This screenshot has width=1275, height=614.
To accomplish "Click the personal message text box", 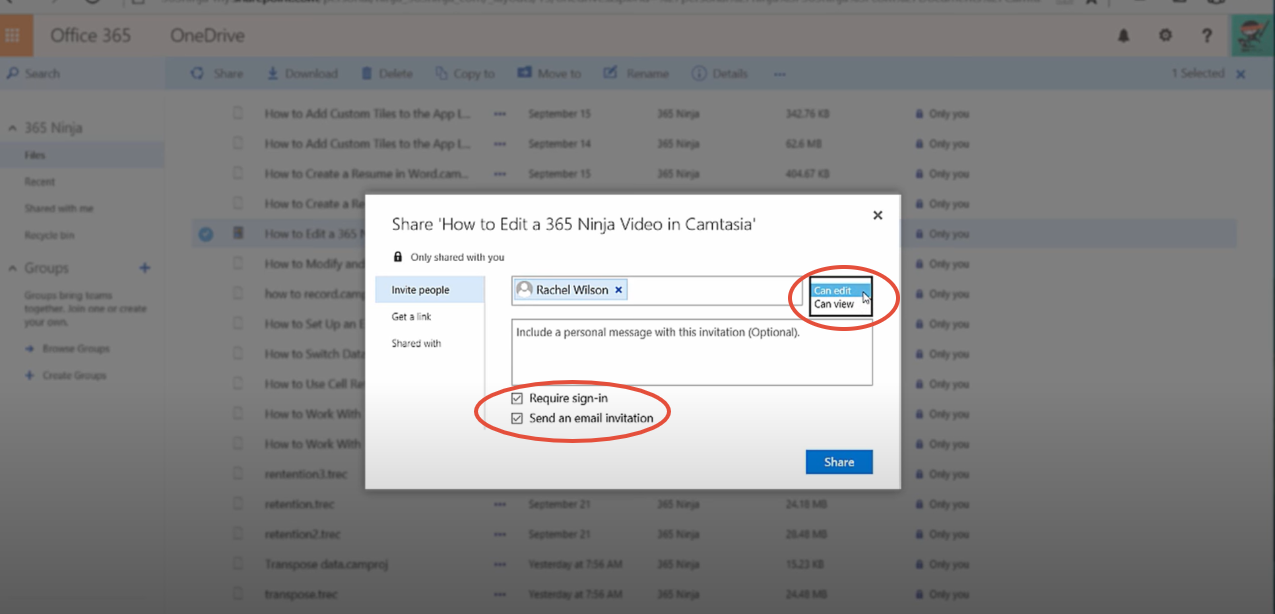I will pyautogui.click(x=692, y=352).
